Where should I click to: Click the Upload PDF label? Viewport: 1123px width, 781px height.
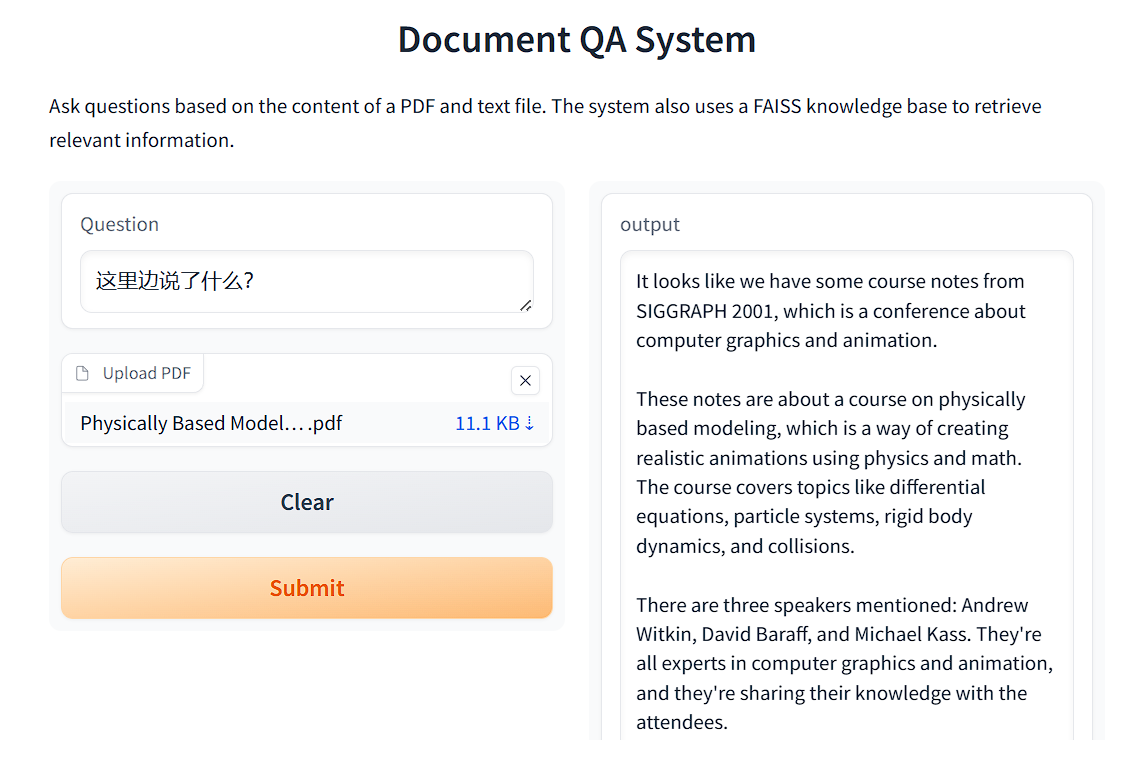(146, 373)
